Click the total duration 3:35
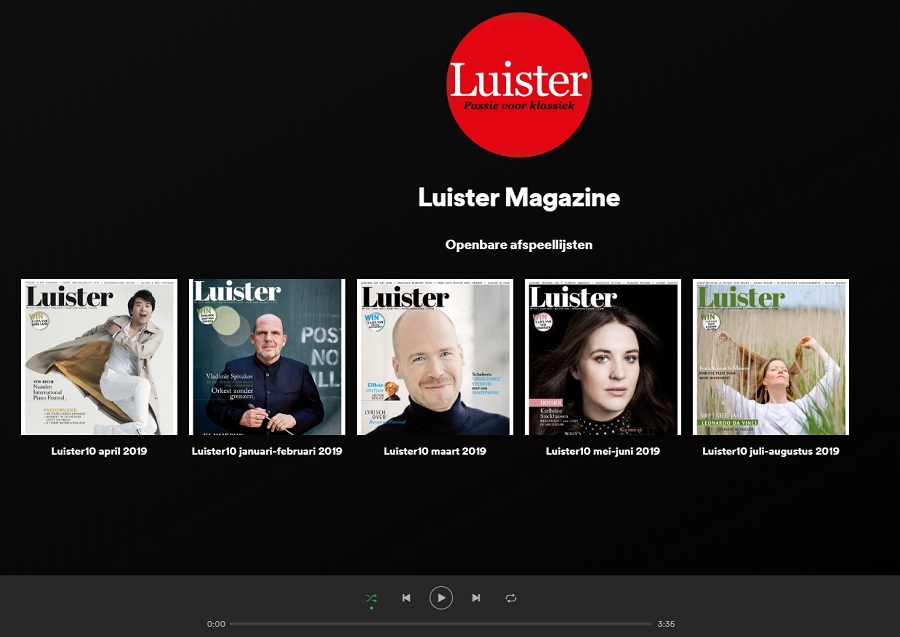Viewport: 900px width, 637px height. [x=666, y=624]
